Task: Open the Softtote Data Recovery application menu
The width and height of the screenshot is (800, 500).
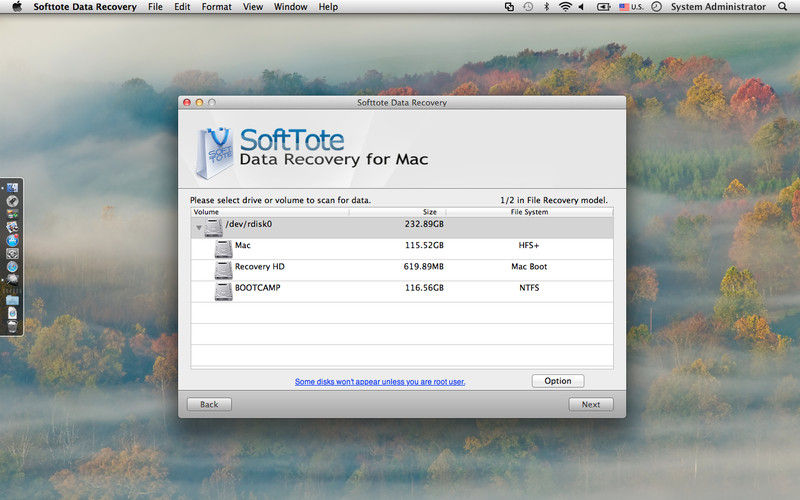Action: (85, 7)
